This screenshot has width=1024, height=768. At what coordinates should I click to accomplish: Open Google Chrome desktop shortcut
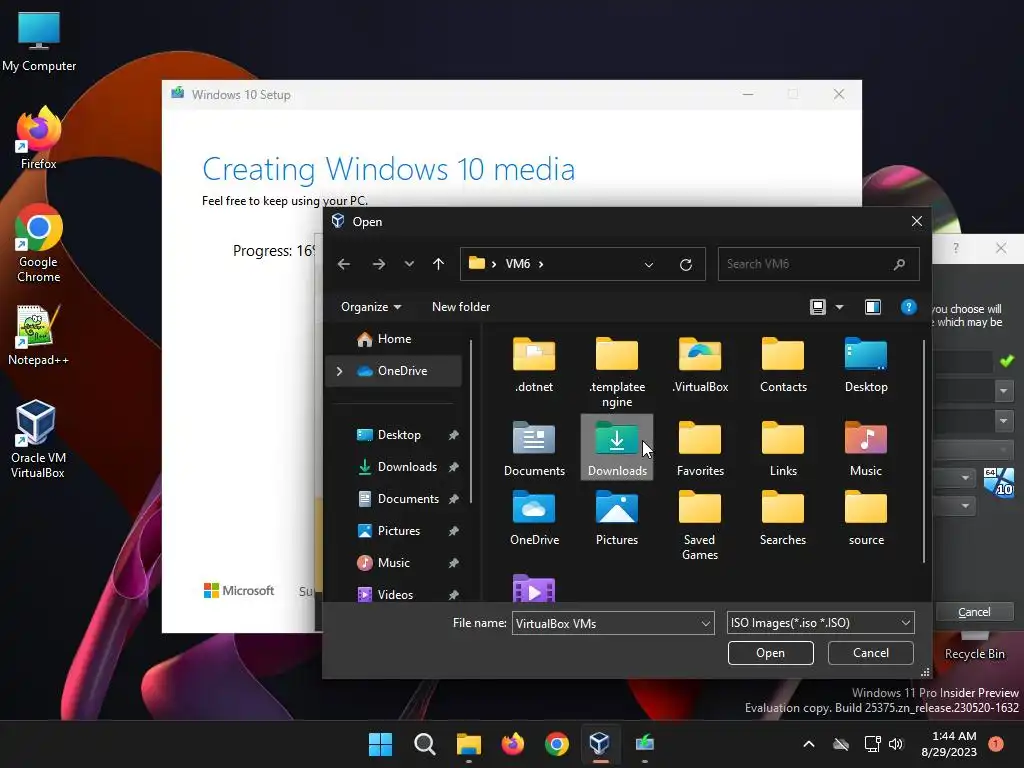click(x=39, y=243)
